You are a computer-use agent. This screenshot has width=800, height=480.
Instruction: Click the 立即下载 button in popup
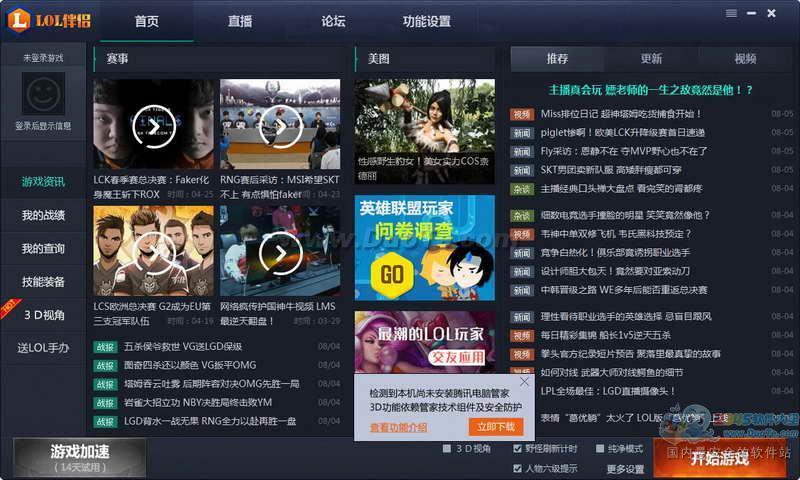tap(496, 427)
